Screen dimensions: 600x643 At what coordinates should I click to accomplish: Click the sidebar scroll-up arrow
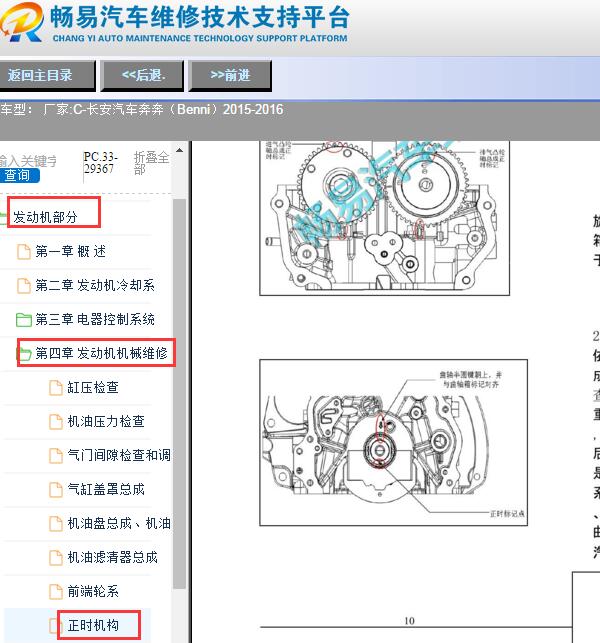point(179,150)
